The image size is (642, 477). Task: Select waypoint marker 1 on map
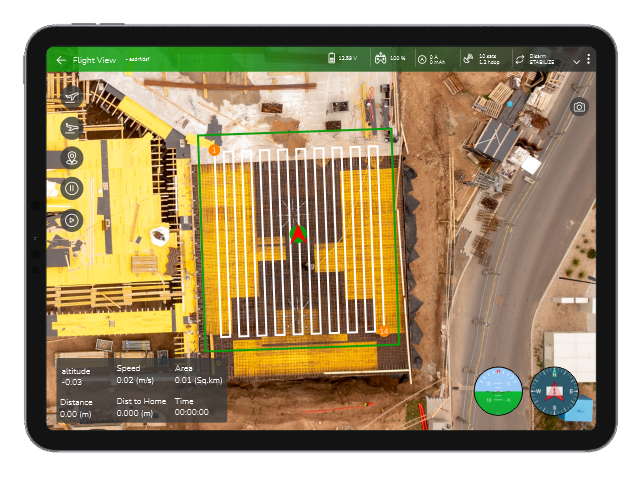coord(214,150)
